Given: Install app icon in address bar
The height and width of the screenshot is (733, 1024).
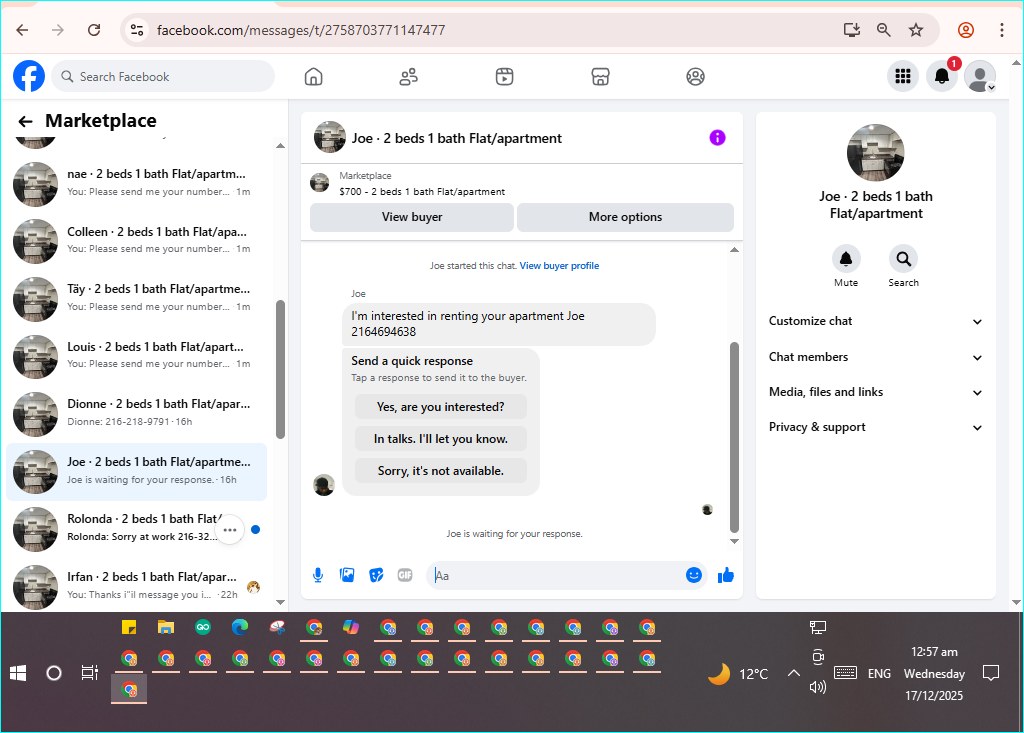Looking at the screenshot, I should 852,30.
